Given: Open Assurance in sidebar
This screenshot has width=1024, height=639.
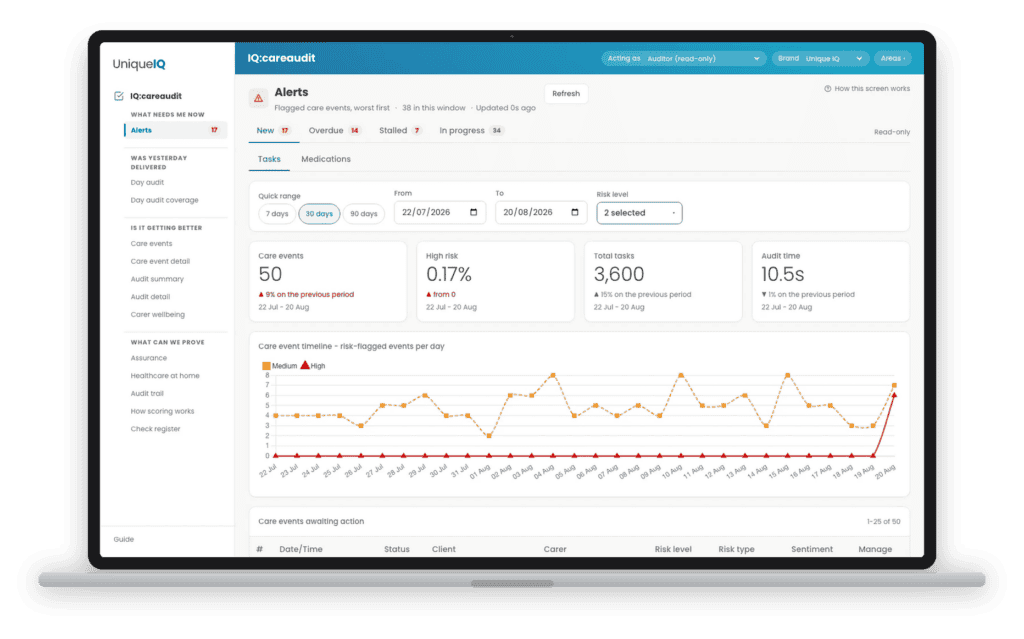Looking at the screenshot, I should (149, 358).
